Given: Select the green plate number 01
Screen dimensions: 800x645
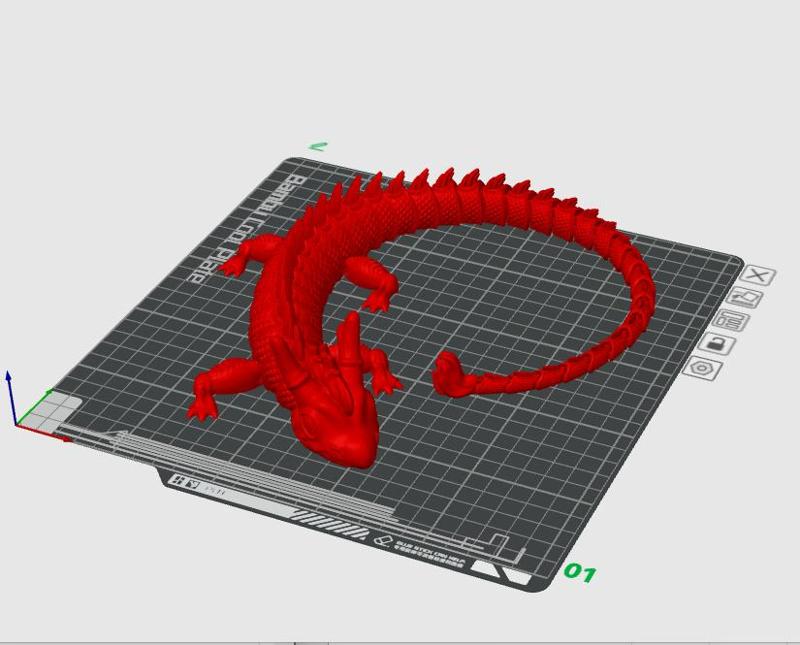Looking at the screenshot, I should [580, 573].
